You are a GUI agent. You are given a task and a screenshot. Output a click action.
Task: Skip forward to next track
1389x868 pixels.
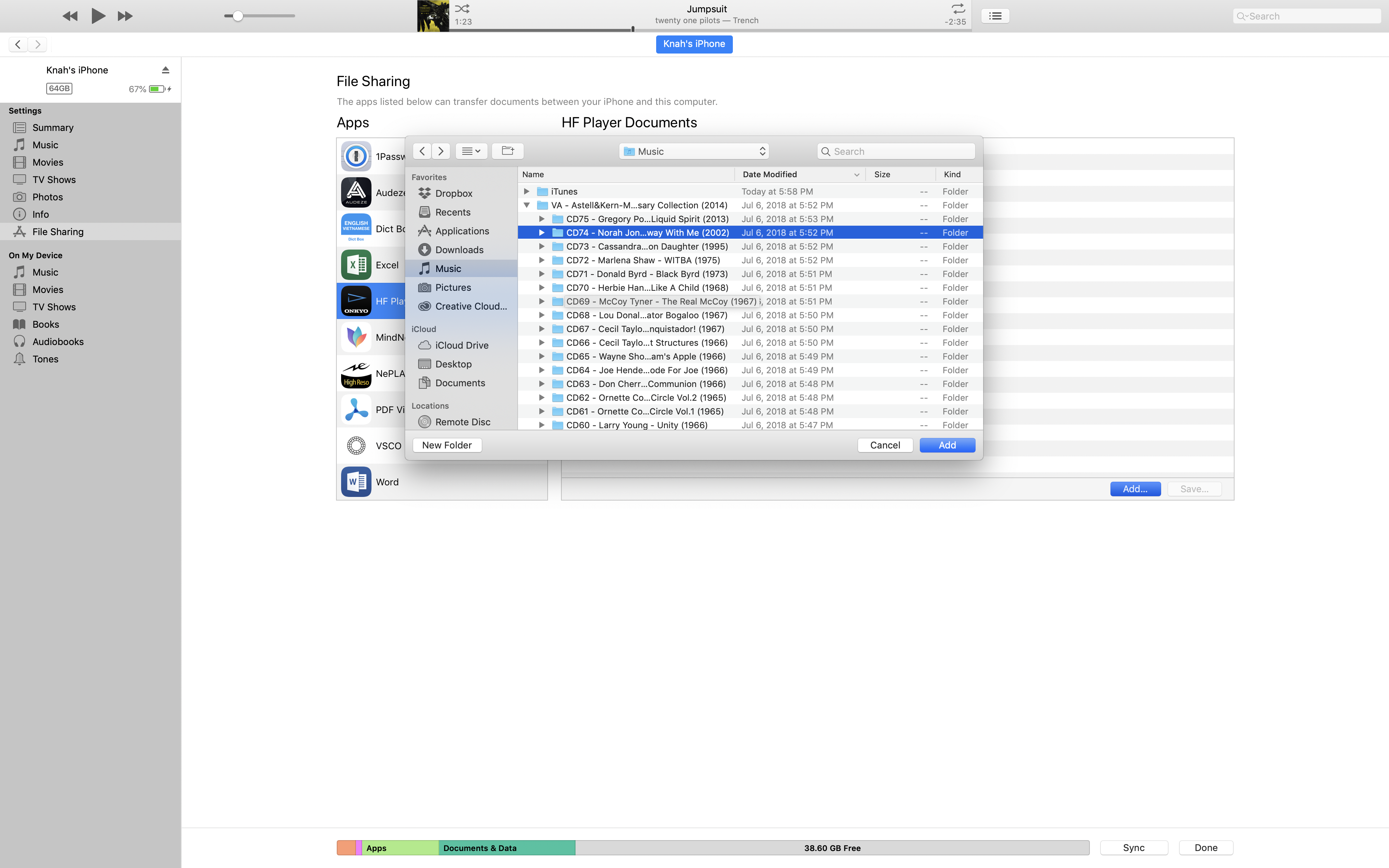click(x=125, y=16)
